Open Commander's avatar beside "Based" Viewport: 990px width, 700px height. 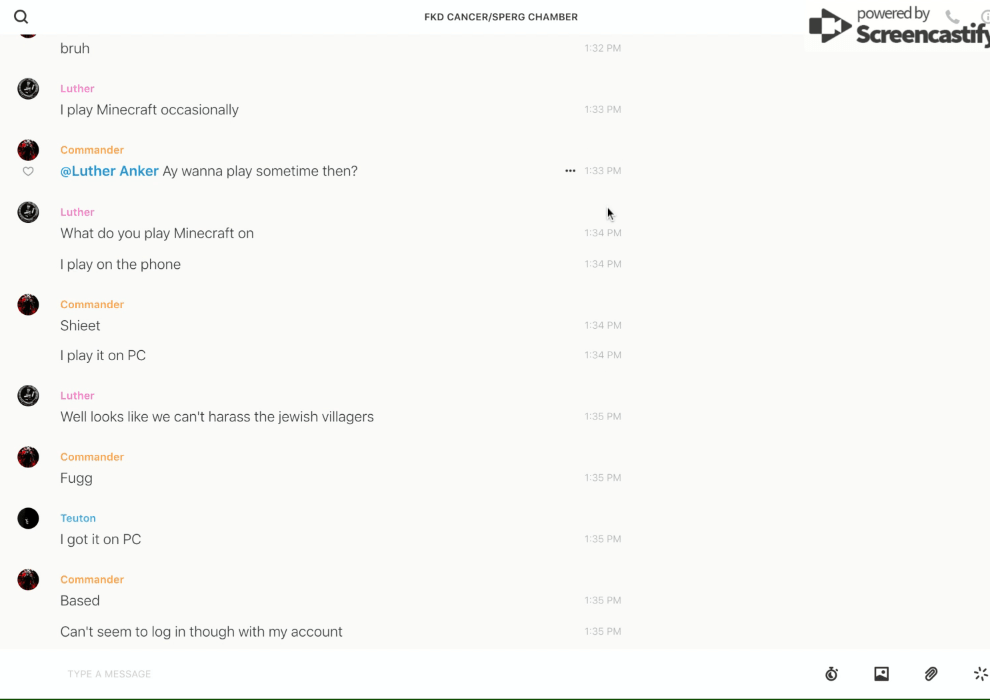(x=28, y=580)
